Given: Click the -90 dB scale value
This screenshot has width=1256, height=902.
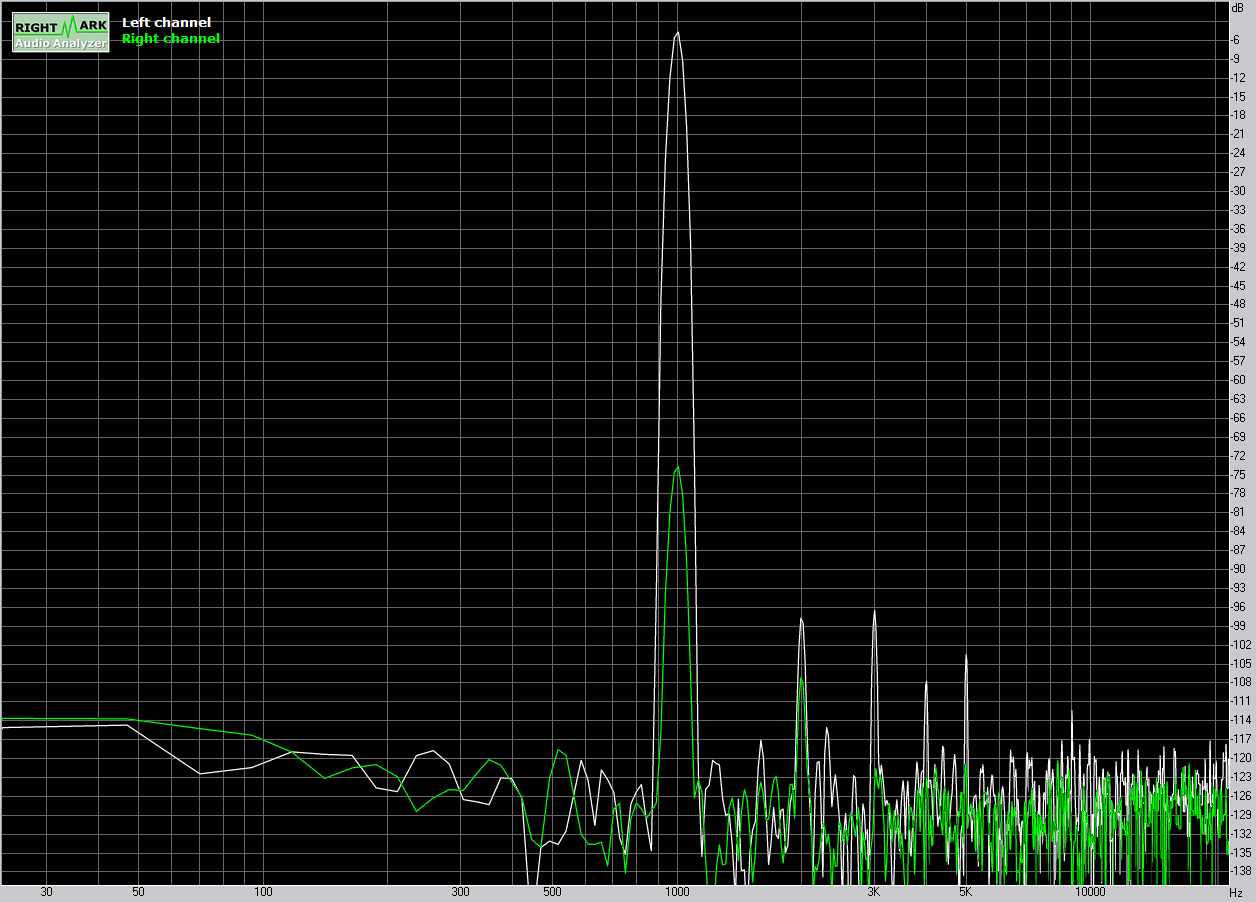Looking at the screenshot, I should (1238, 568).
